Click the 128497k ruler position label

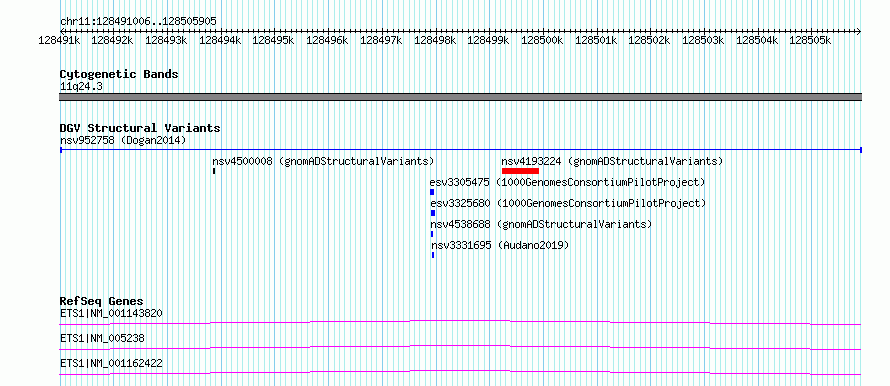coord(381,40)
